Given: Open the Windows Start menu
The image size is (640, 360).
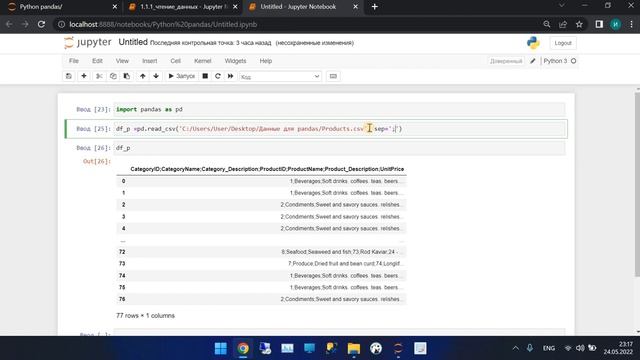Looking at the screenshot, I should point(221,348).
